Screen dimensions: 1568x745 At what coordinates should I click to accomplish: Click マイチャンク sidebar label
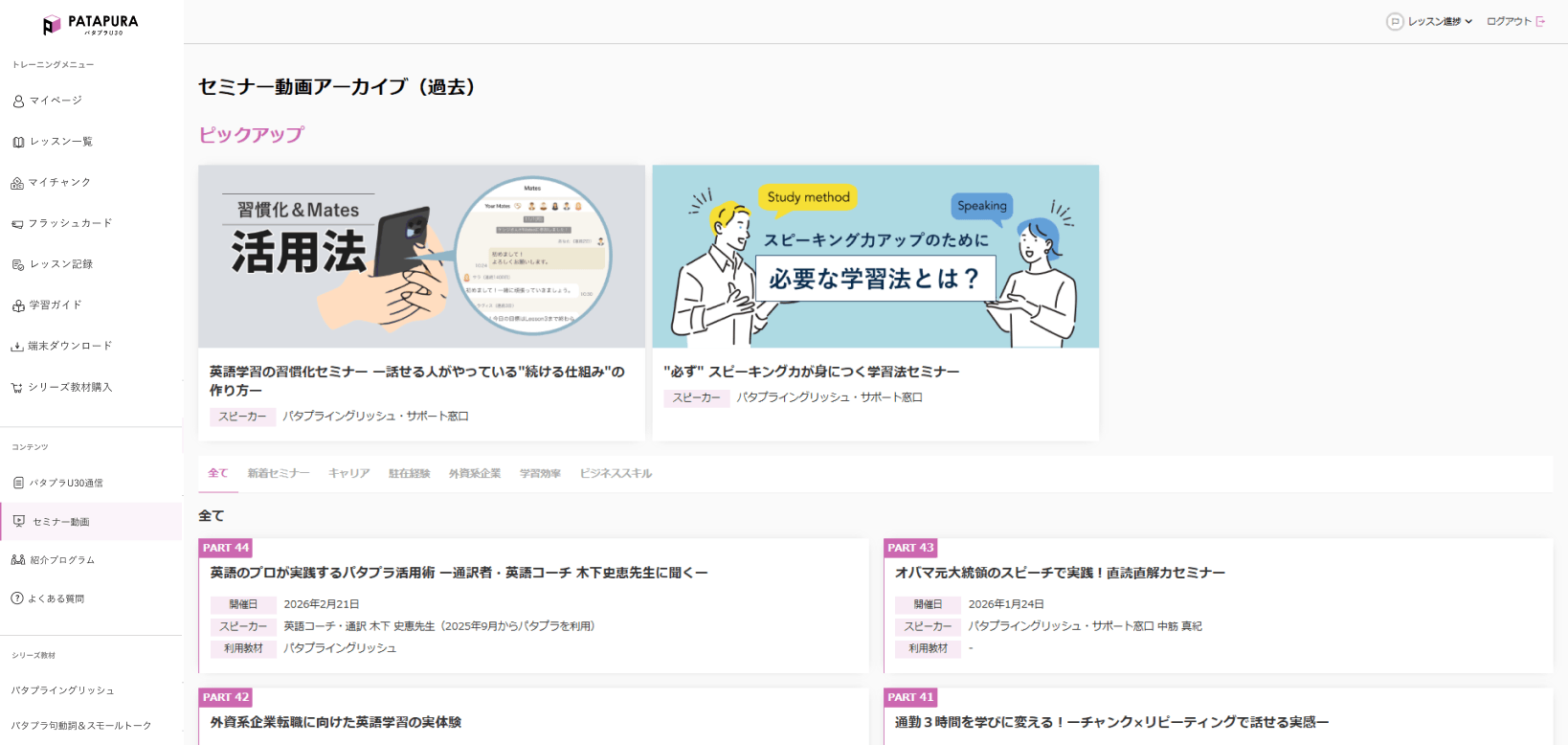pos(59,183)
